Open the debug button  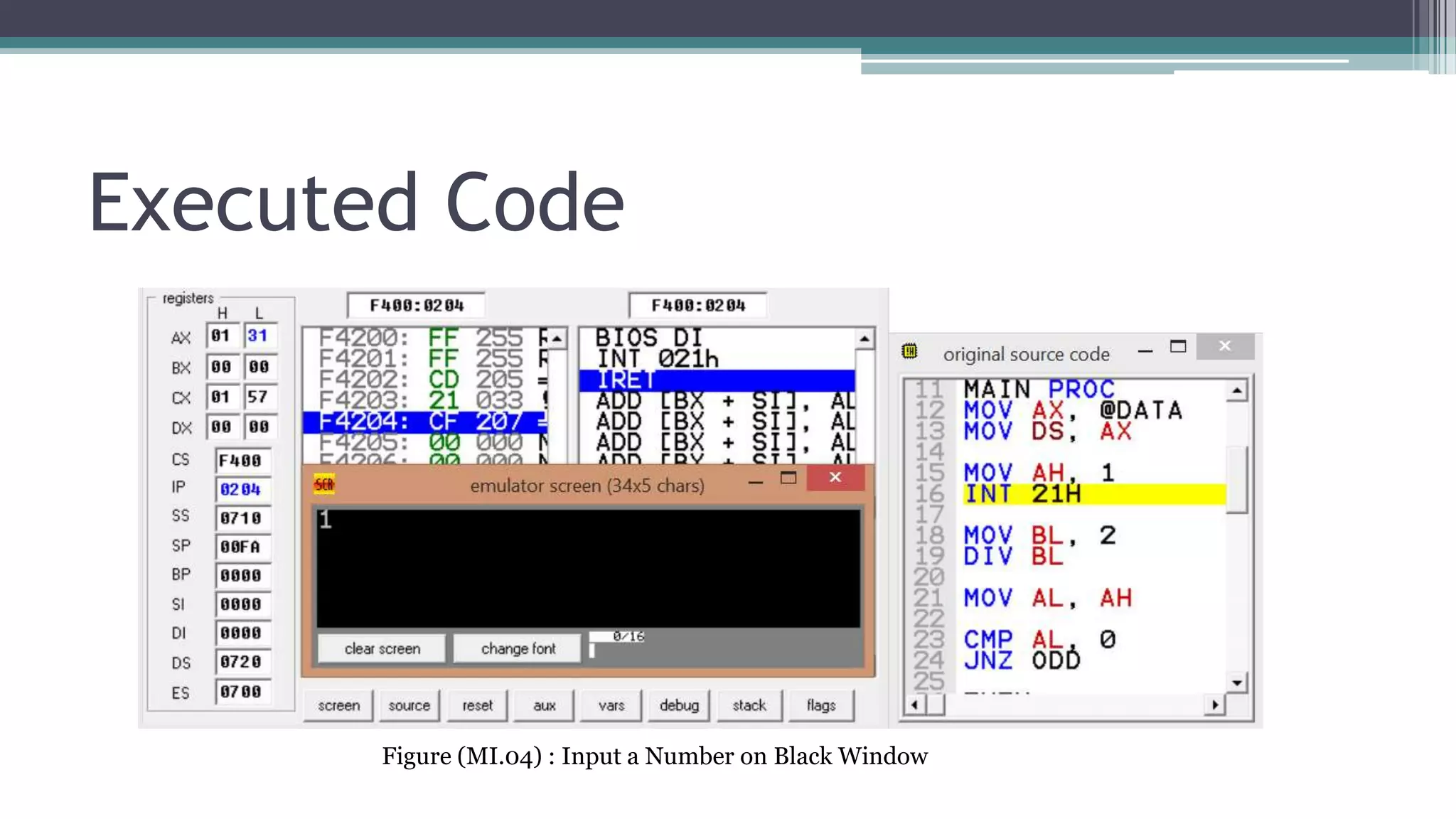(x=679, y=705)
